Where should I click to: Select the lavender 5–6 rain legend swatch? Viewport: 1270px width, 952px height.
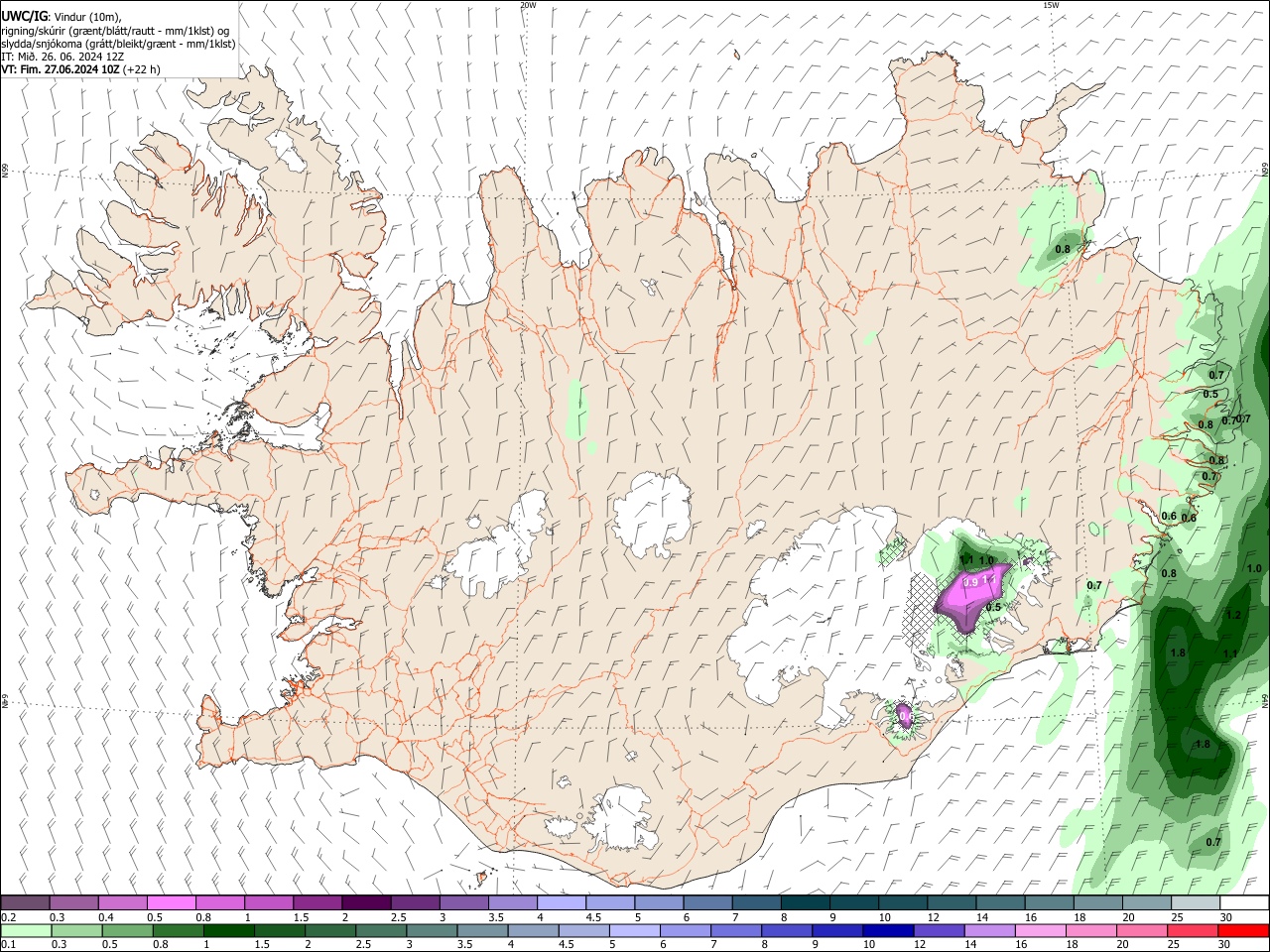tap(633, 931)
